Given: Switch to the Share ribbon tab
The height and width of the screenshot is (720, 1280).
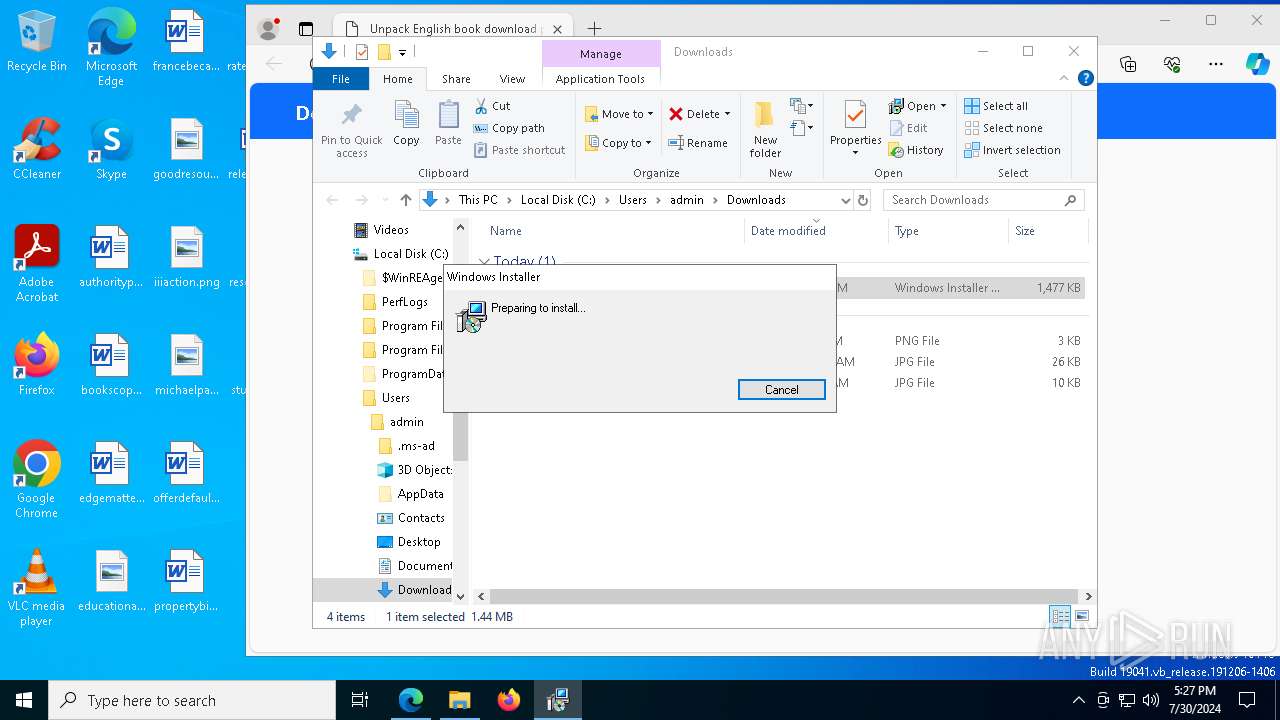Looking at the screenshot, I should 456,79.
